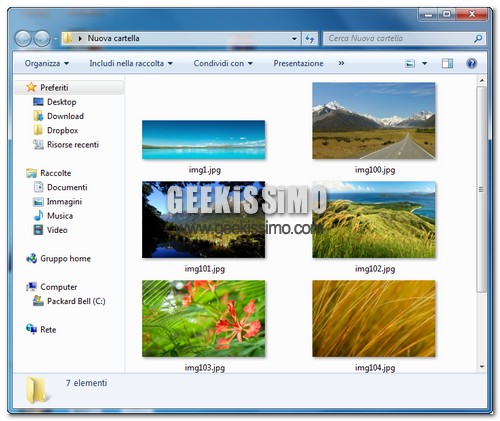Open the Musica library
The height and width of the screenshot is (421, 500).
[x=60, y=216]
